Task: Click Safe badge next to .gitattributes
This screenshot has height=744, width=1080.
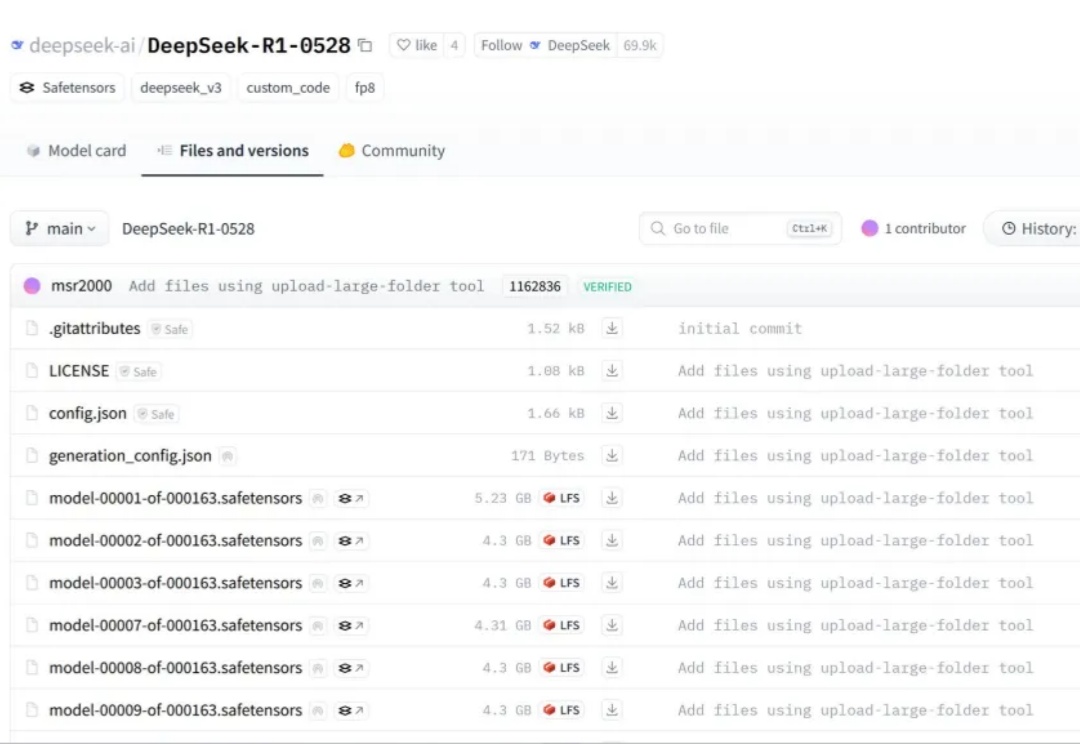Action: [x=170, y=329]
